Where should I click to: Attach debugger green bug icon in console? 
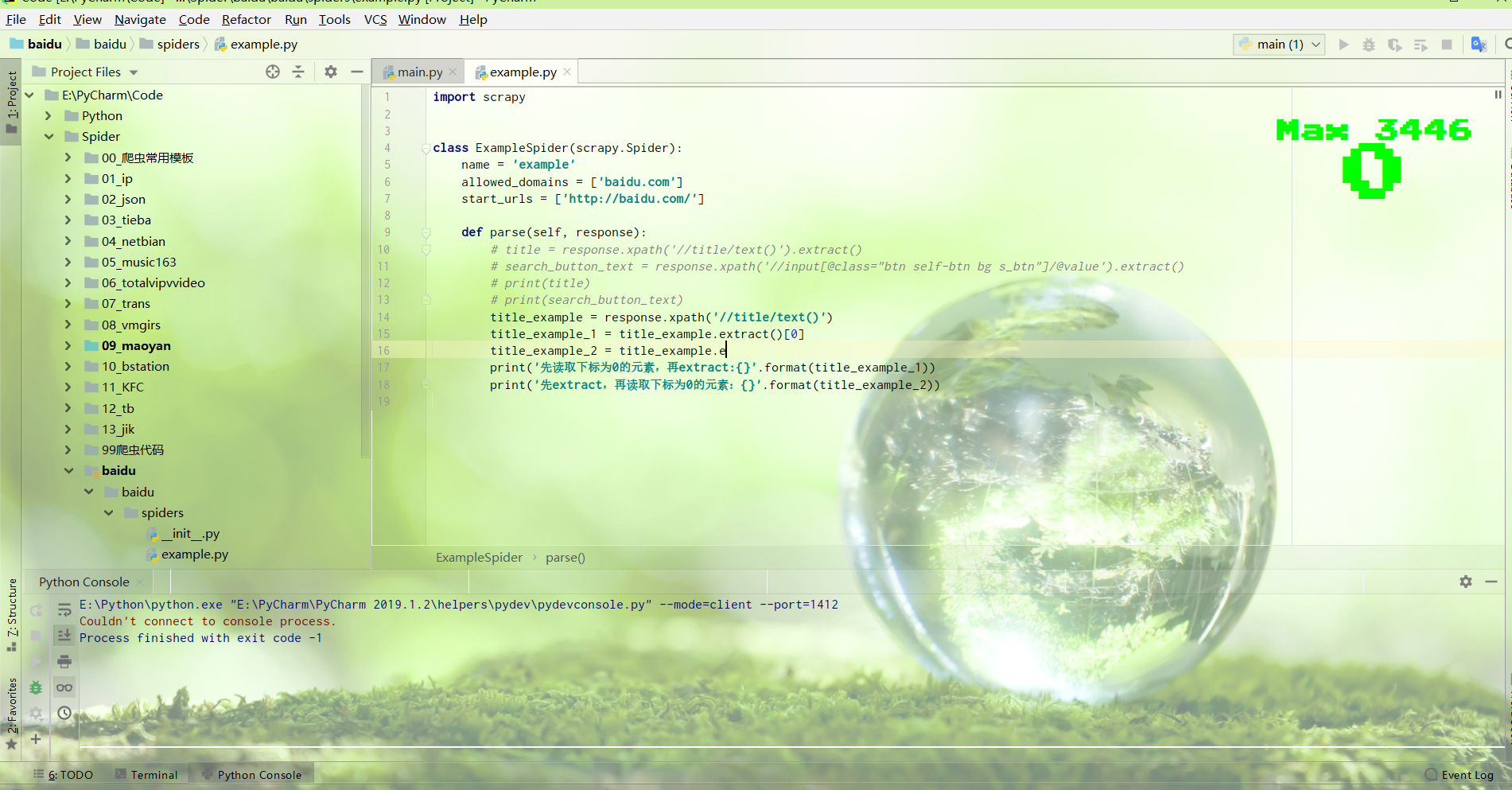(37, 687)
